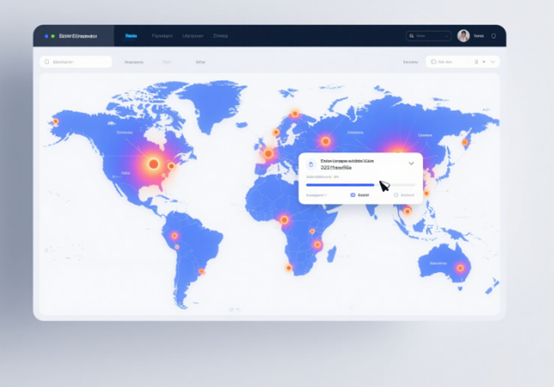The image size is (554, 387).
Task: Click the hotspot marker over Alaska
Action: 56,121
